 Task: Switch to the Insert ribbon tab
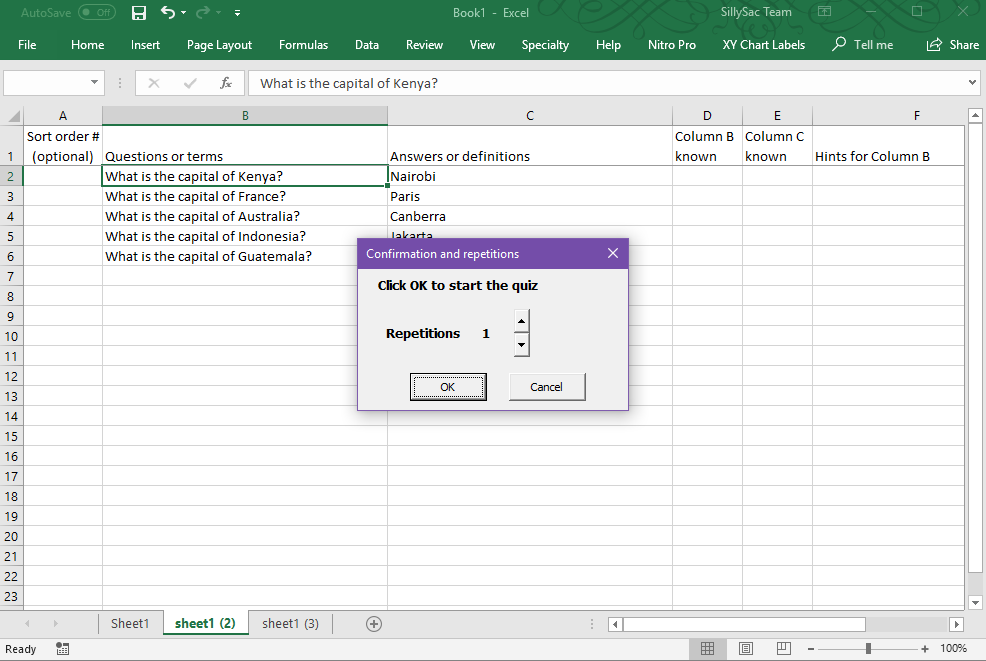point(145,45)
